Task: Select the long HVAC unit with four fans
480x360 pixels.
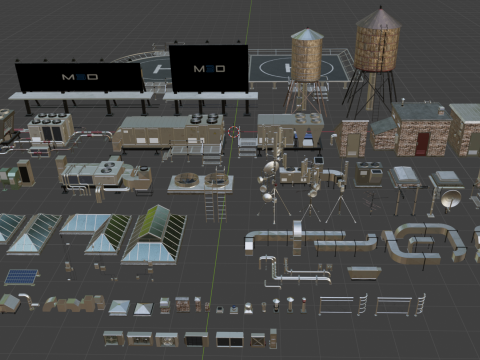Action: (170, 133)
